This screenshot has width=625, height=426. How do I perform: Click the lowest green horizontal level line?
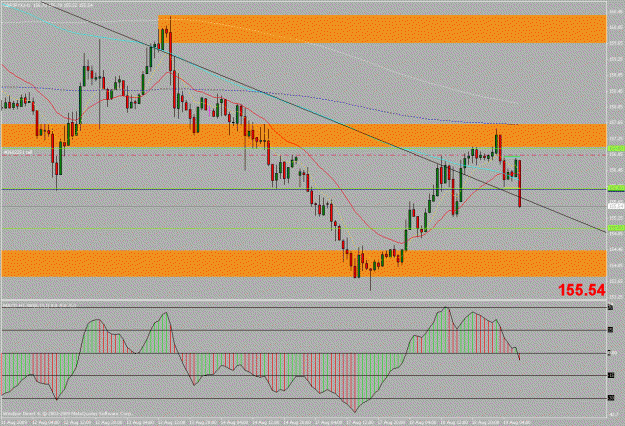(x=303, y=229)
